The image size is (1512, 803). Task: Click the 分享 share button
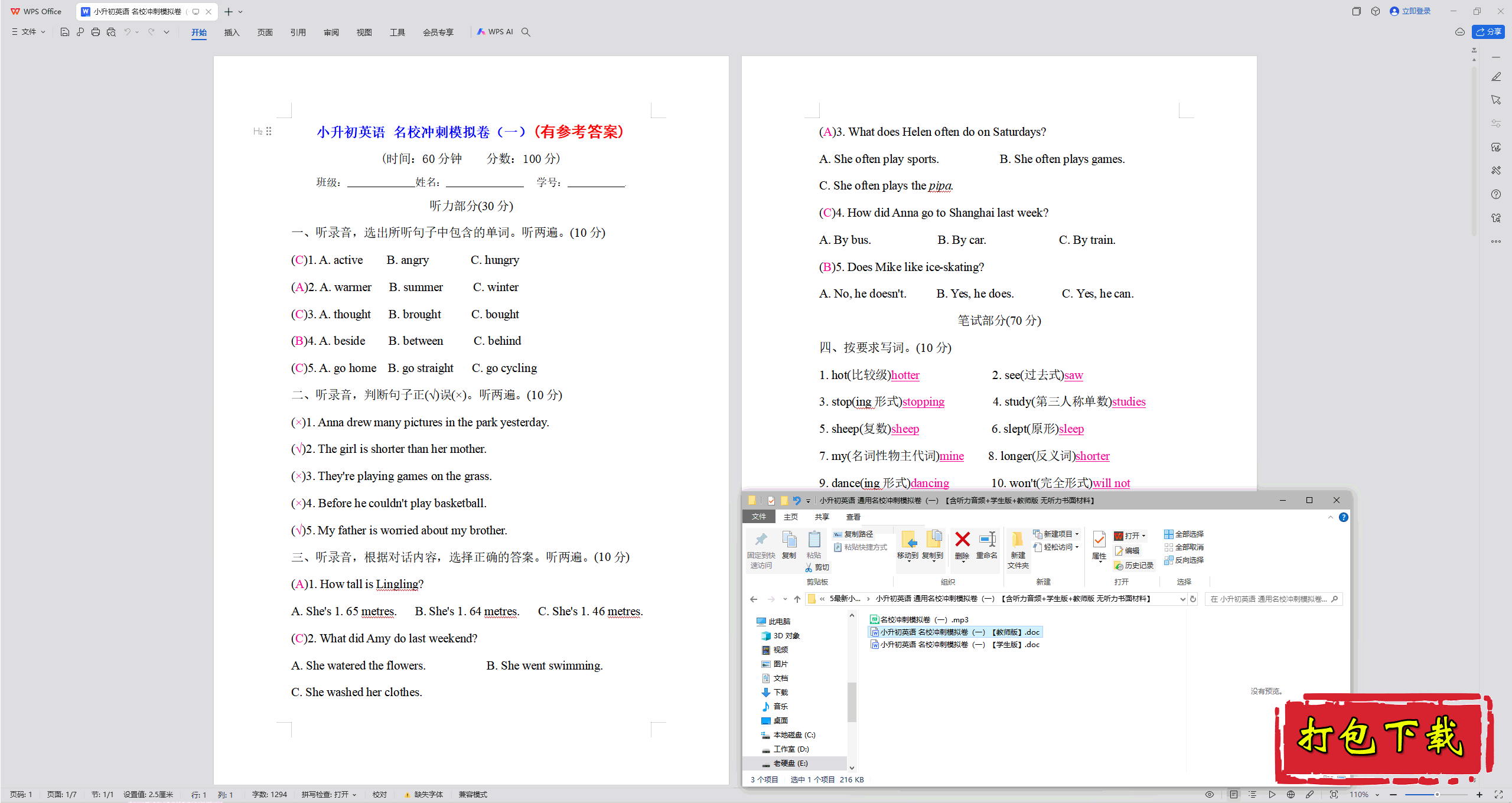pyautogui.click(x=1488, y=32)
